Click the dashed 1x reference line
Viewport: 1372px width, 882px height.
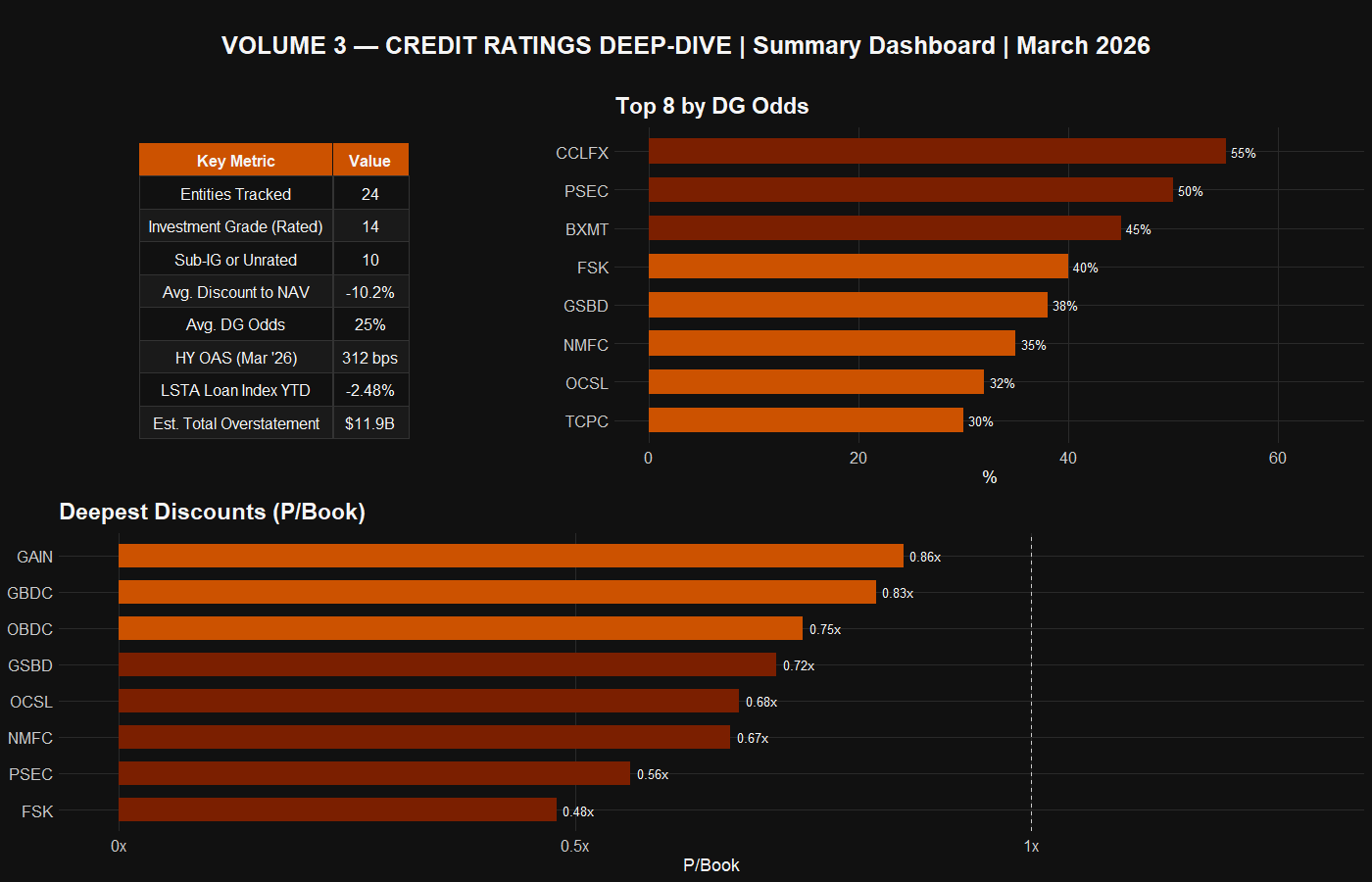click(1031, 686)
